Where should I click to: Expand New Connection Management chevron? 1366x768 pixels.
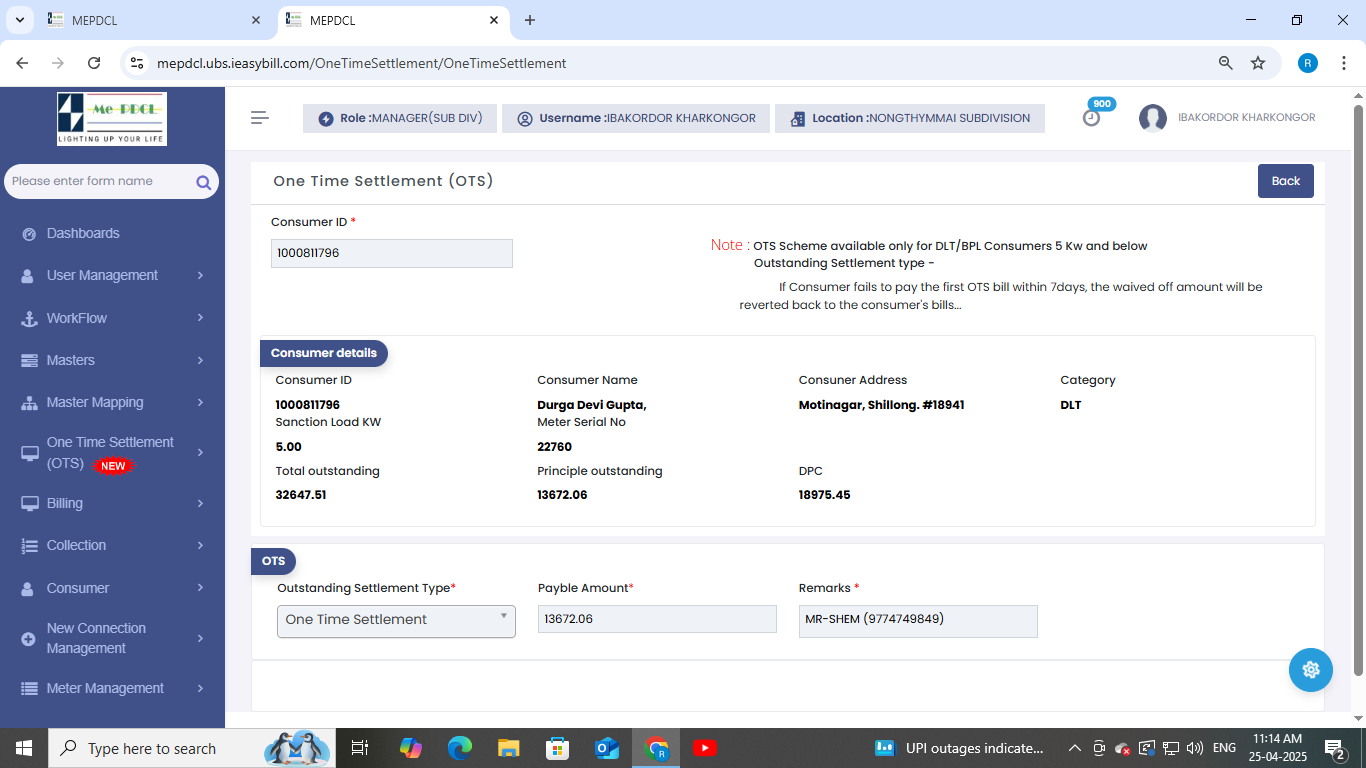click(200, 638)
